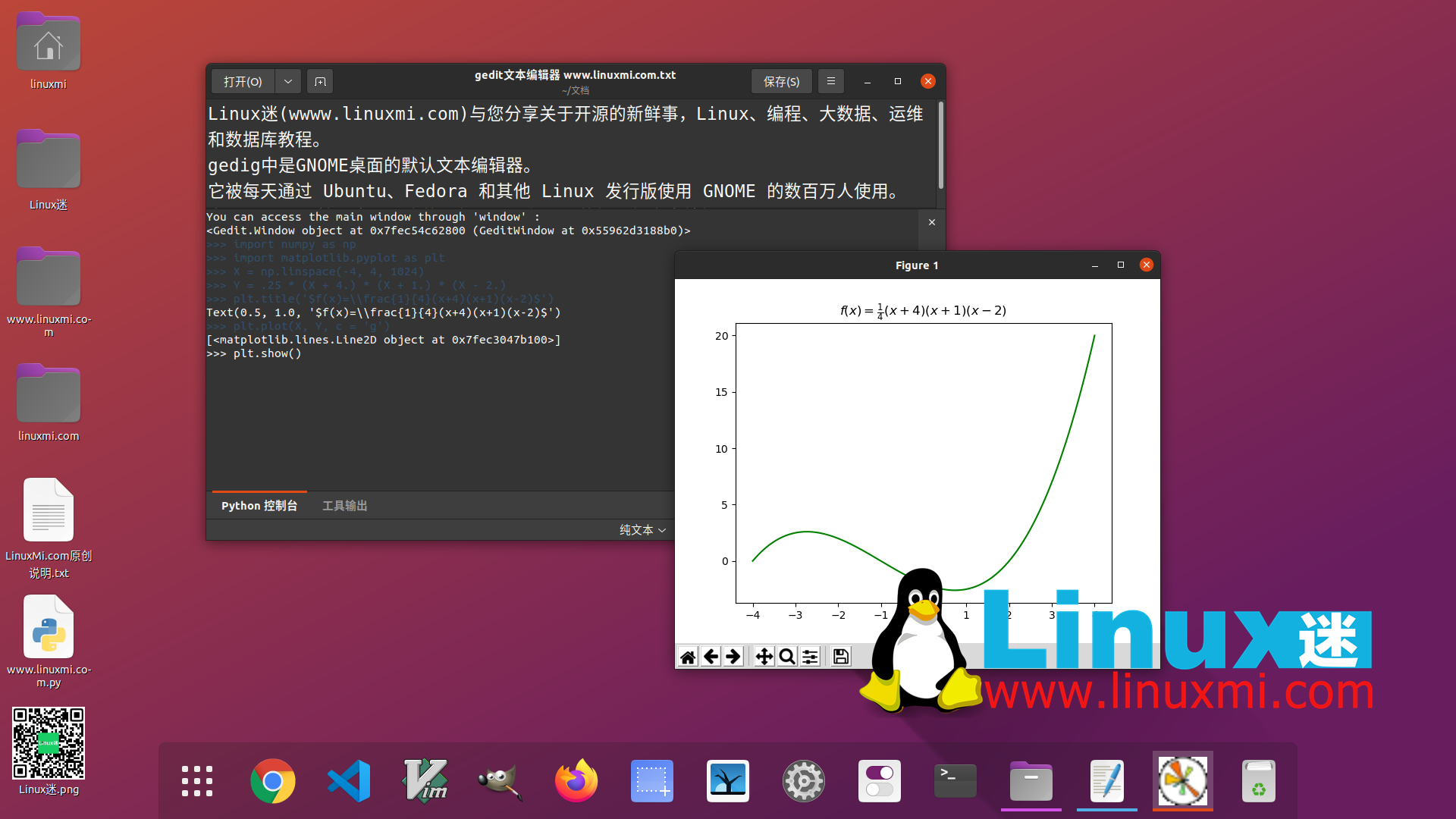Open gedit hamburger menu
Viewport: 1456px width, 819px height.
pyautogui.click(x=831, y=81)
